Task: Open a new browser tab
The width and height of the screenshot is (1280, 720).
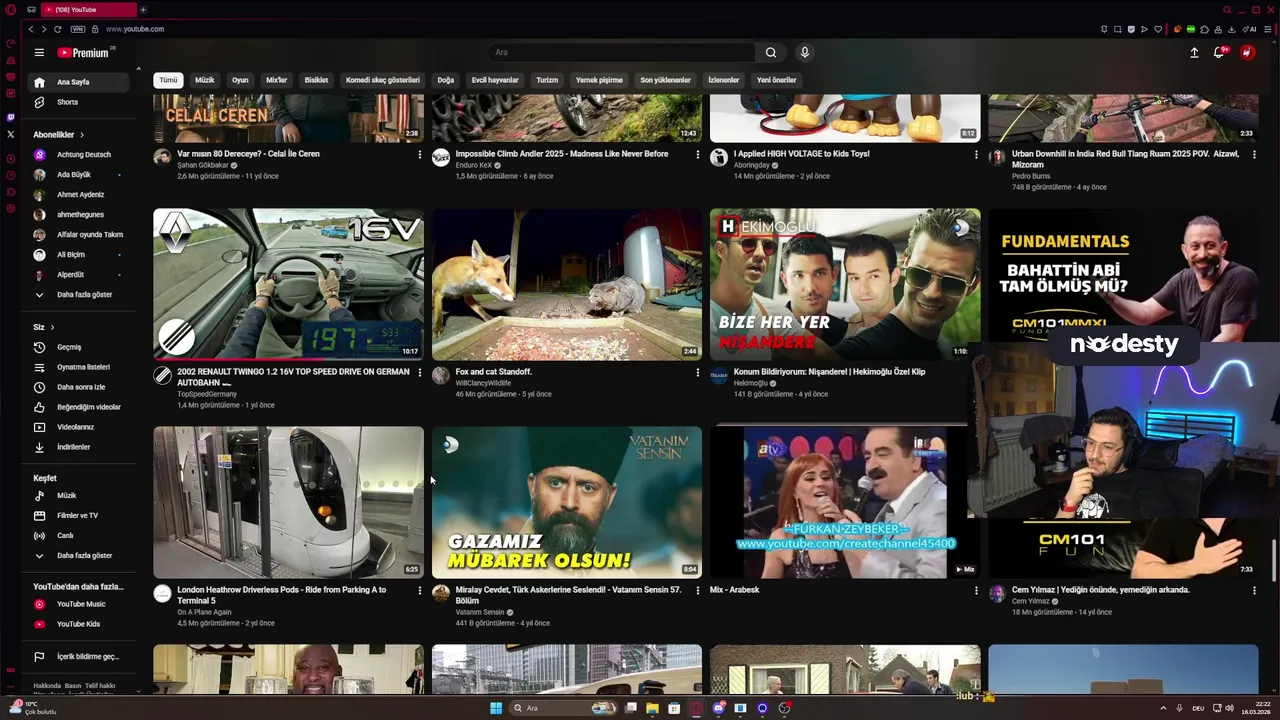Action: (142, 9)
